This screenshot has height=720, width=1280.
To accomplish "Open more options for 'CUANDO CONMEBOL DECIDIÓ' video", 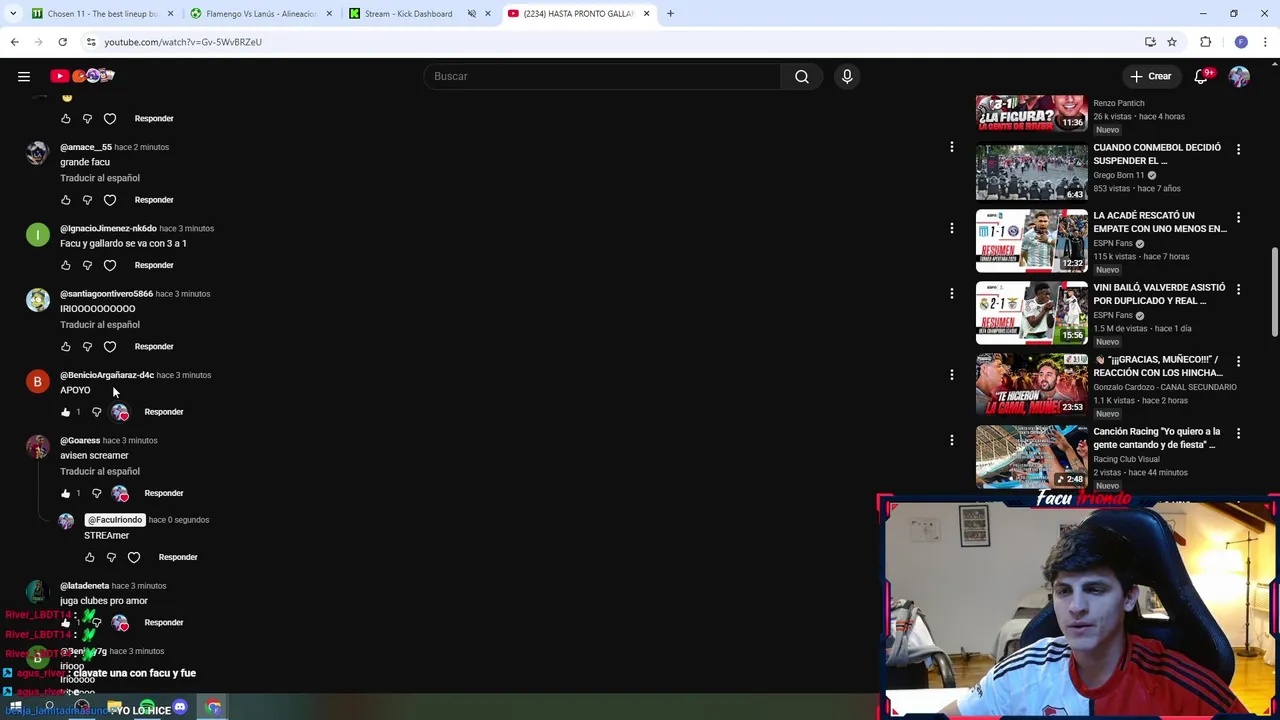I will coord(1238,149).
